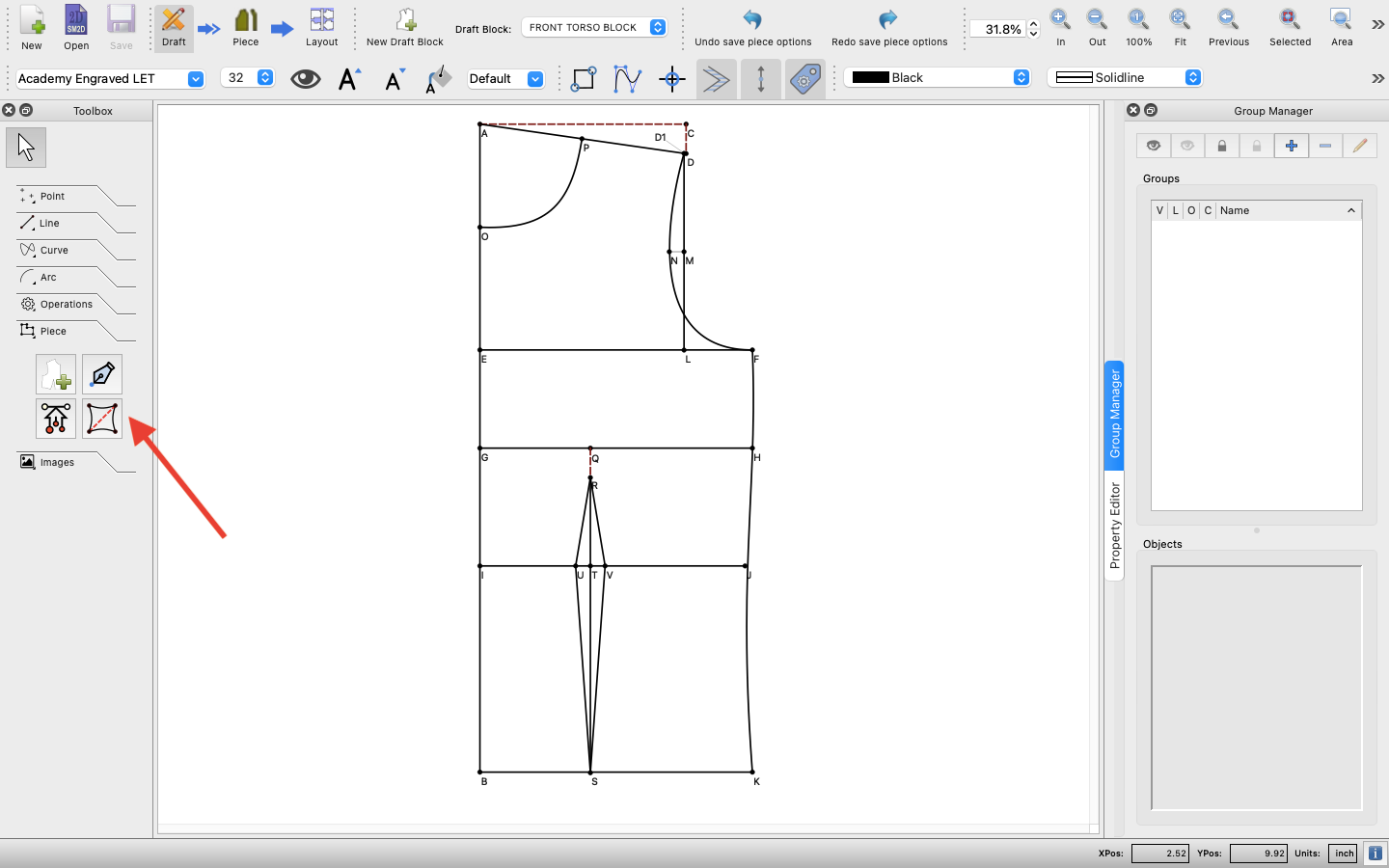Show all groups with the eye icon
This screenshot has height=868, width=1389.
(1154, 146)
